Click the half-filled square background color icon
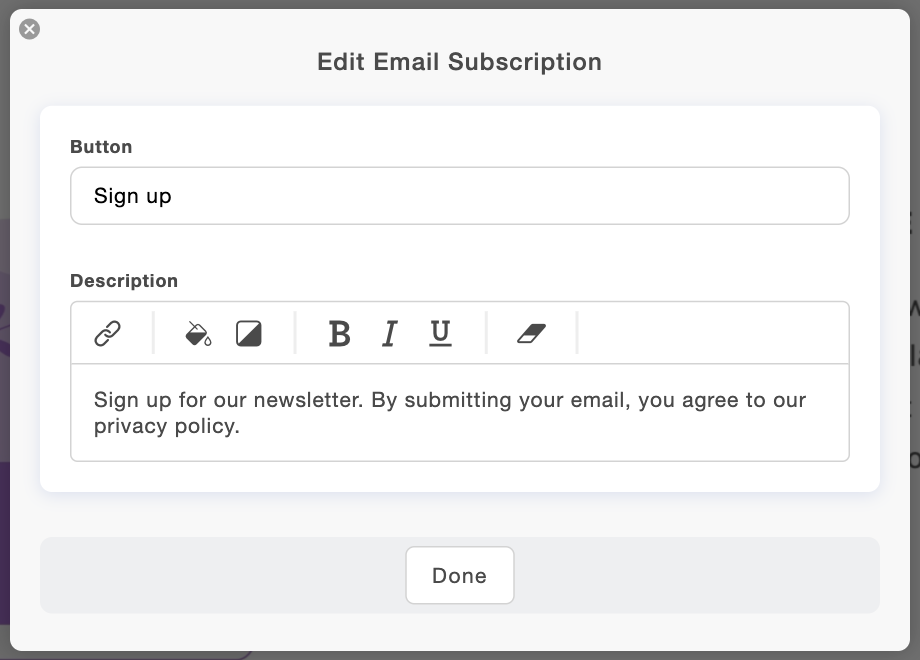Viewport: 920px width, 660px height. click(248, 333)
